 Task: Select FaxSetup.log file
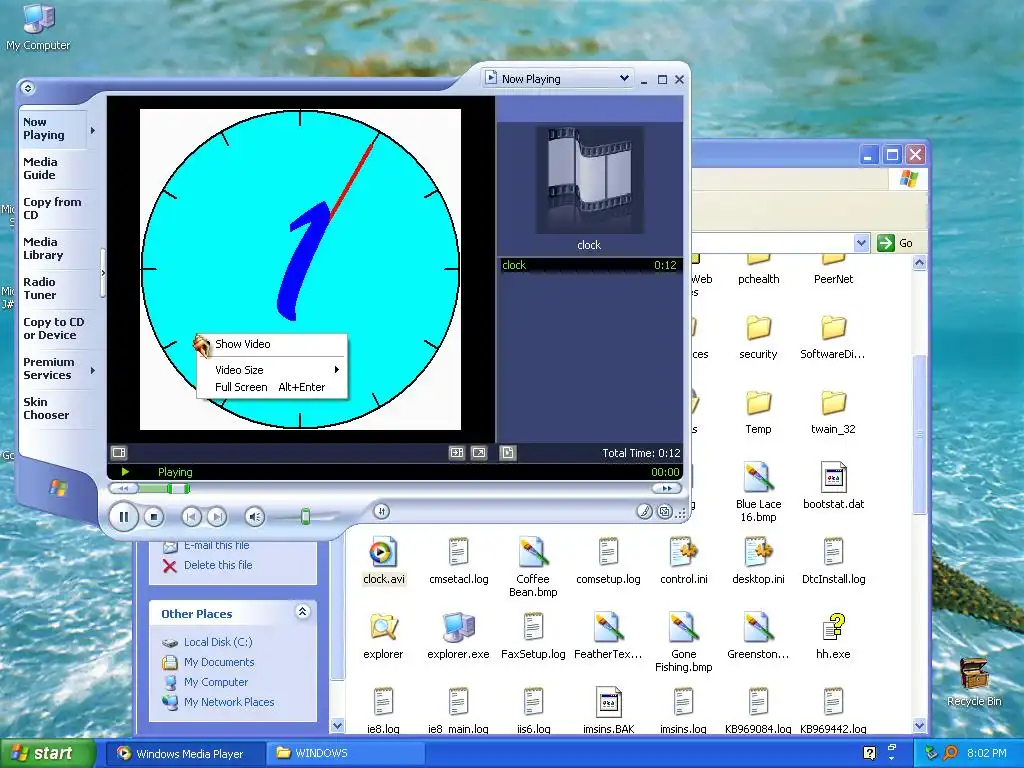[x=533, y=637]
